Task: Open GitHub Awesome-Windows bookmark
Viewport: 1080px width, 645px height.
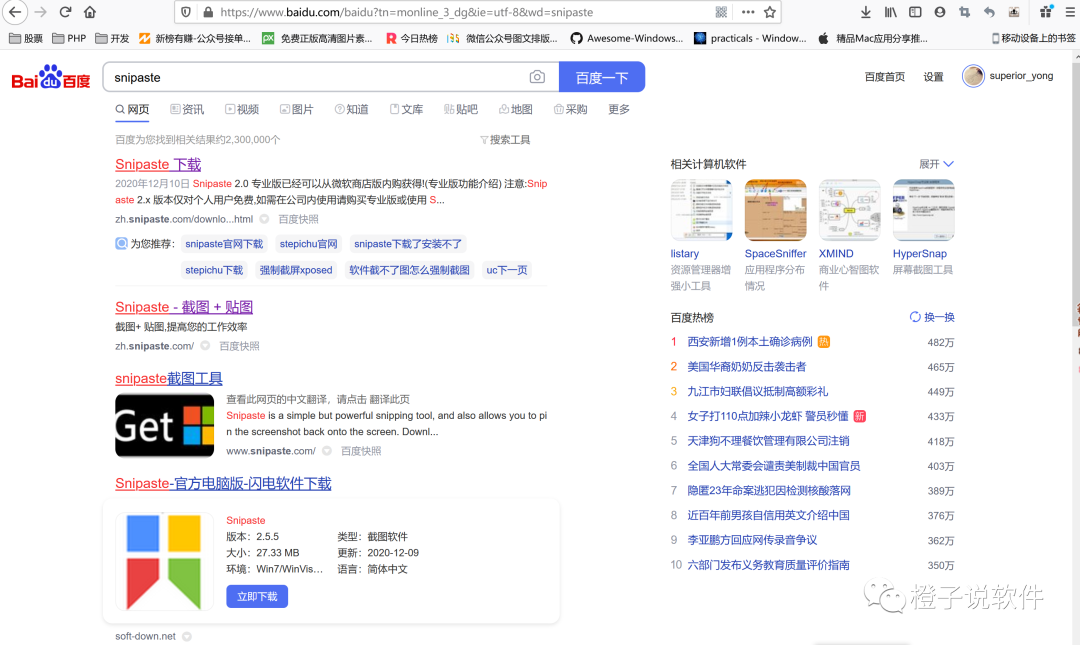Action: coord(626,39)
